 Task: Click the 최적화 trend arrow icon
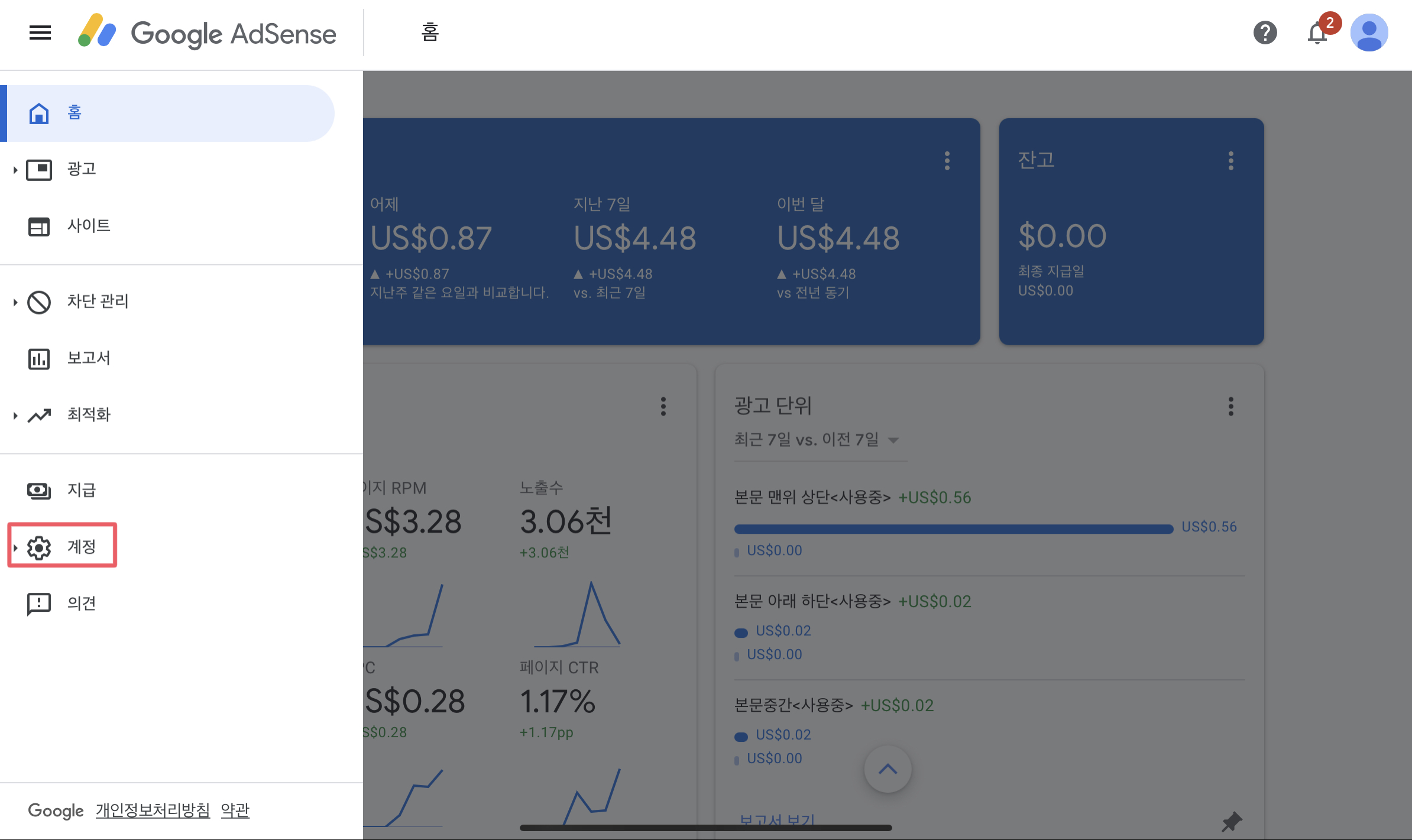[39, 416]
